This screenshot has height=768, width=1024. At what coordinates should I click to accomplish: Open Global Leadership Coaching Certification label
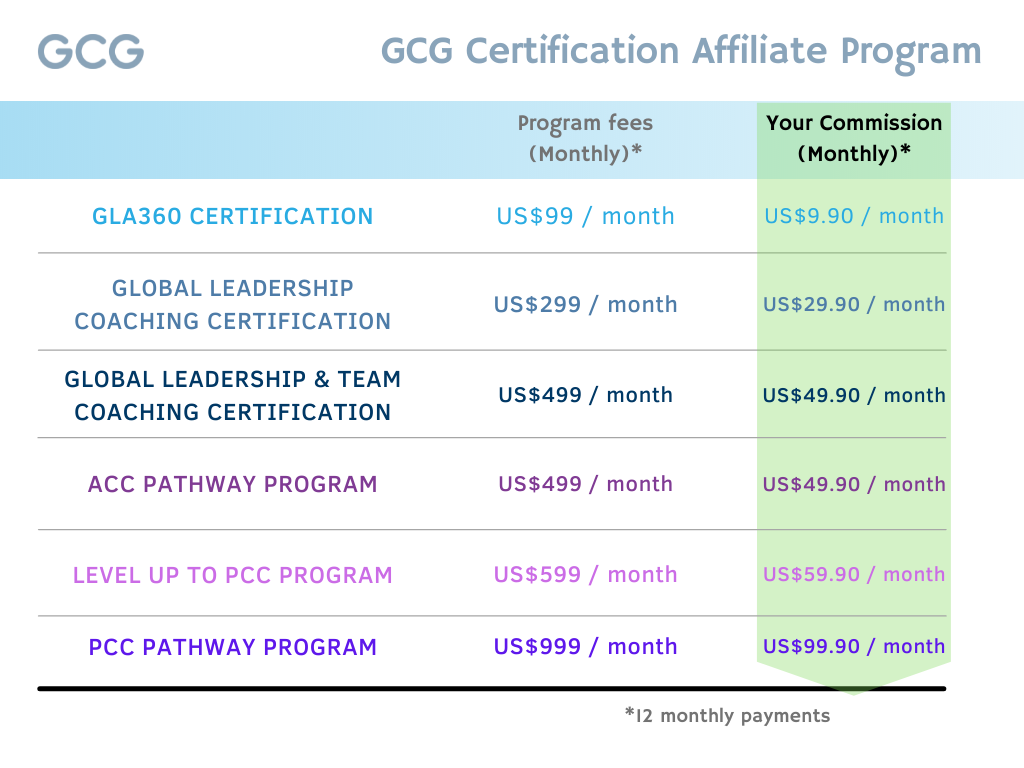click(232, 304)
